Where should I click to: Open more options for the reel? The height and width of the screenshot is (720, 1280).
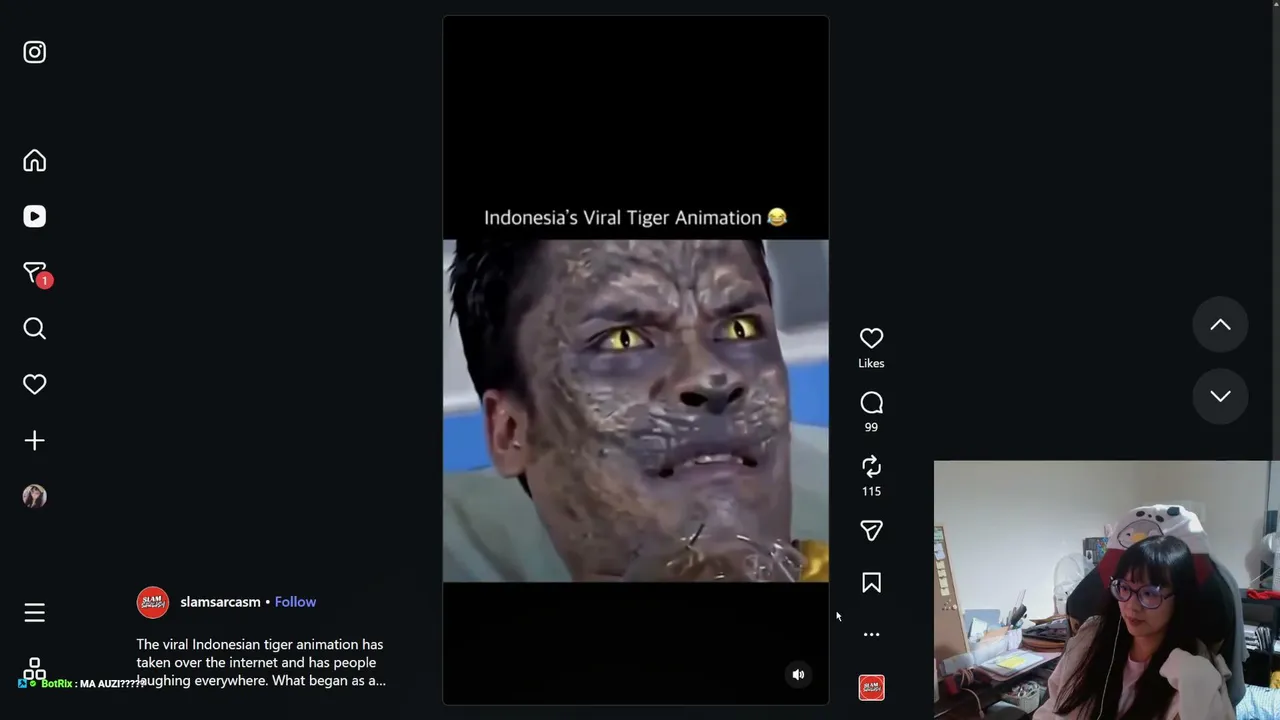[x=871, y=635]
